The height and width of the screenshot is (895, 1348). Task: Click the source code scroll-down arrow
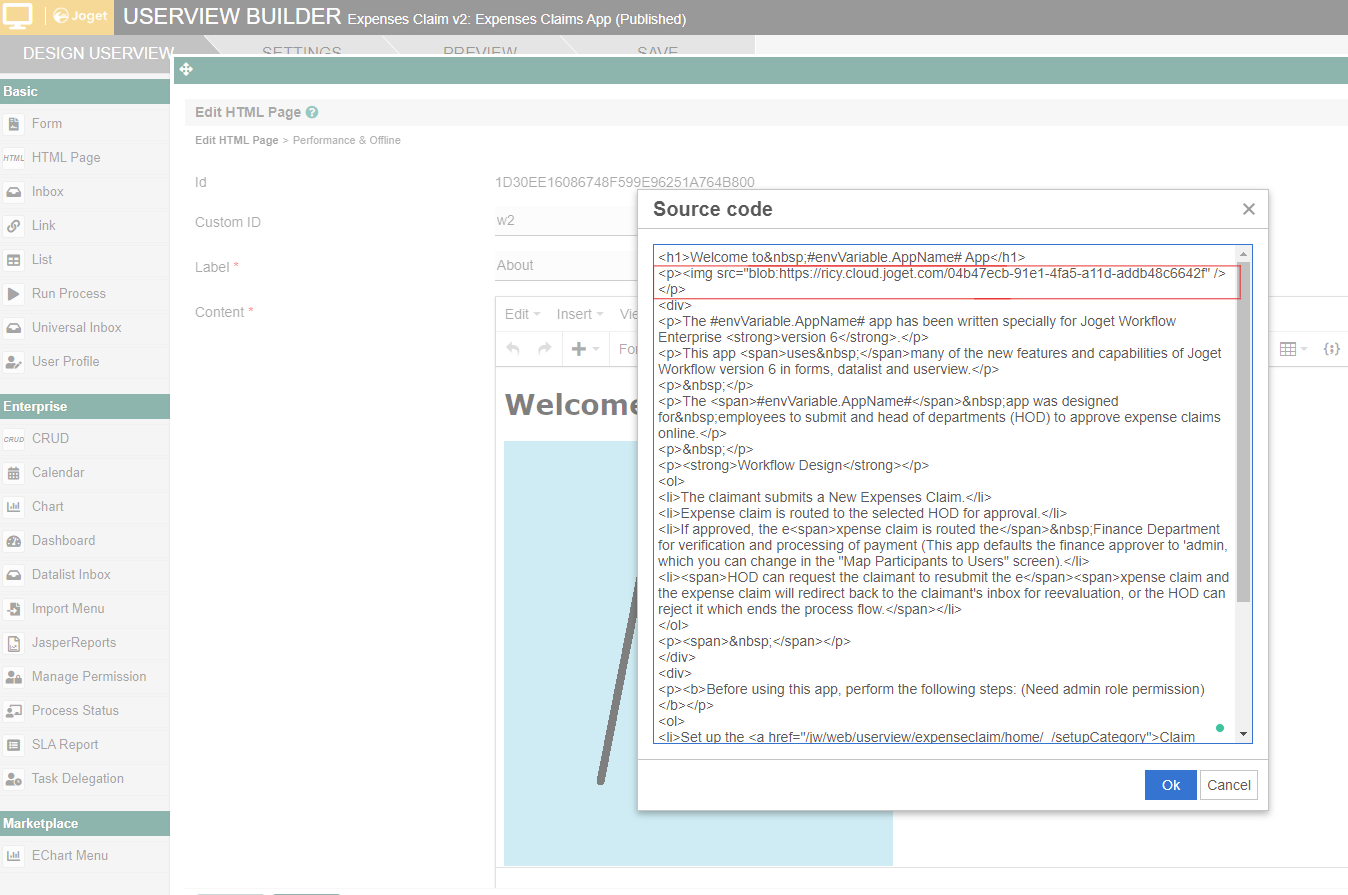coord(1243,734)
